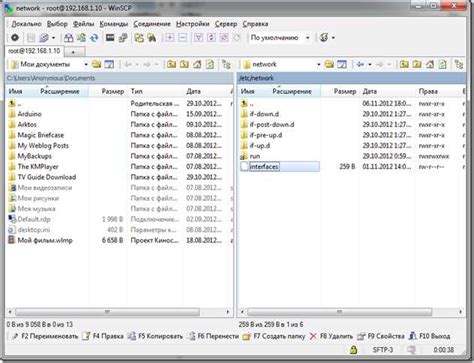
Task: Click the lock icon in status bar
Action: pyautogui.click(x=353, y=350)
